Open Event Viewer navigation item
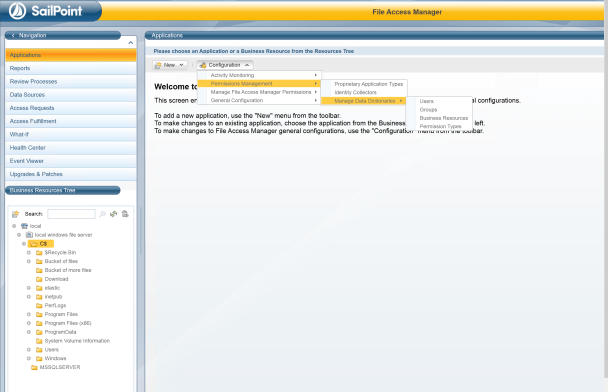The width and height of the screenshot is (608, 392). (x=71, y=161)
